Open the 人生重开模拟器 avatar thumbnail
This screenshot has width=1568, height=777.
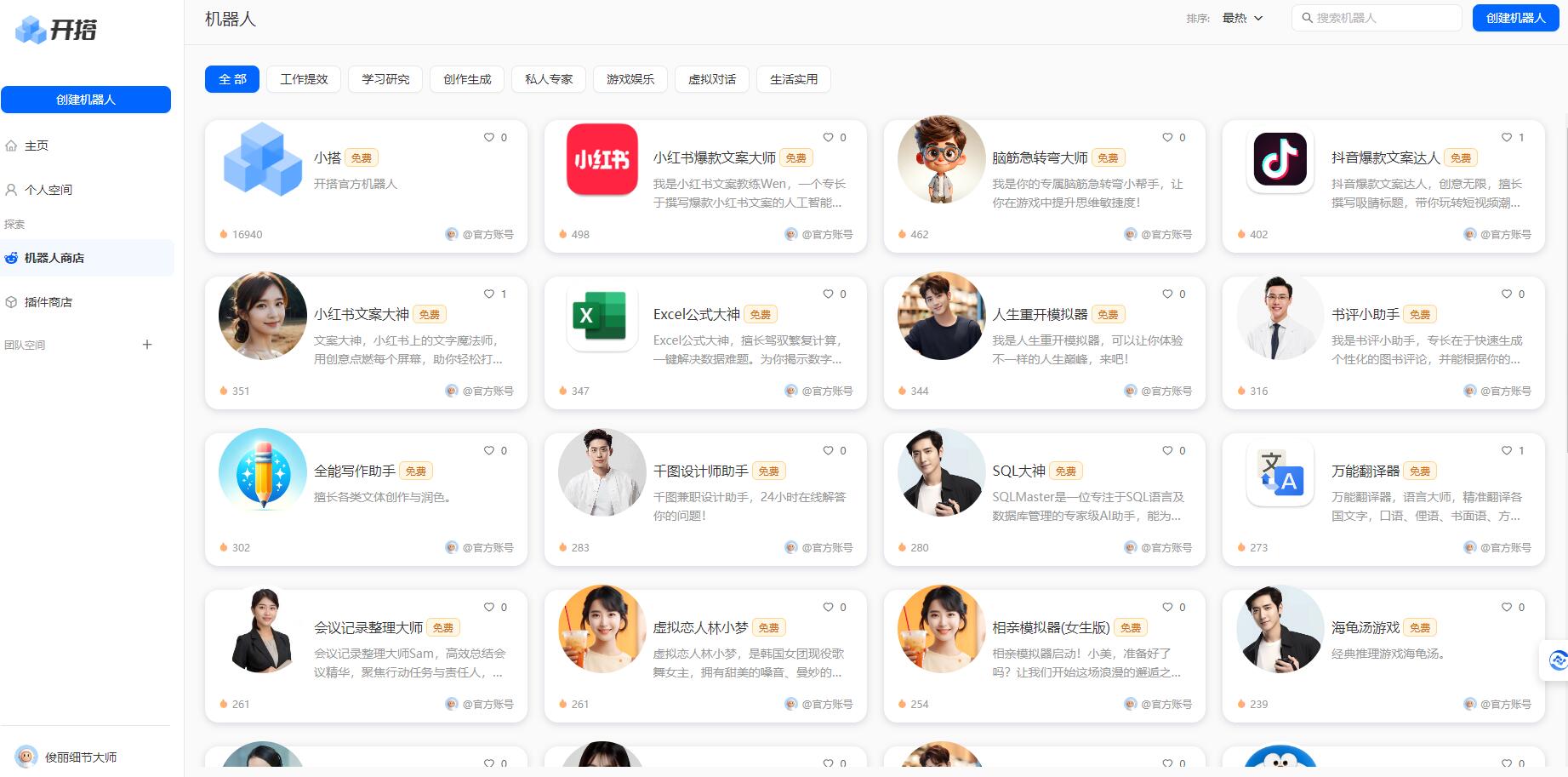click(941, 316)
